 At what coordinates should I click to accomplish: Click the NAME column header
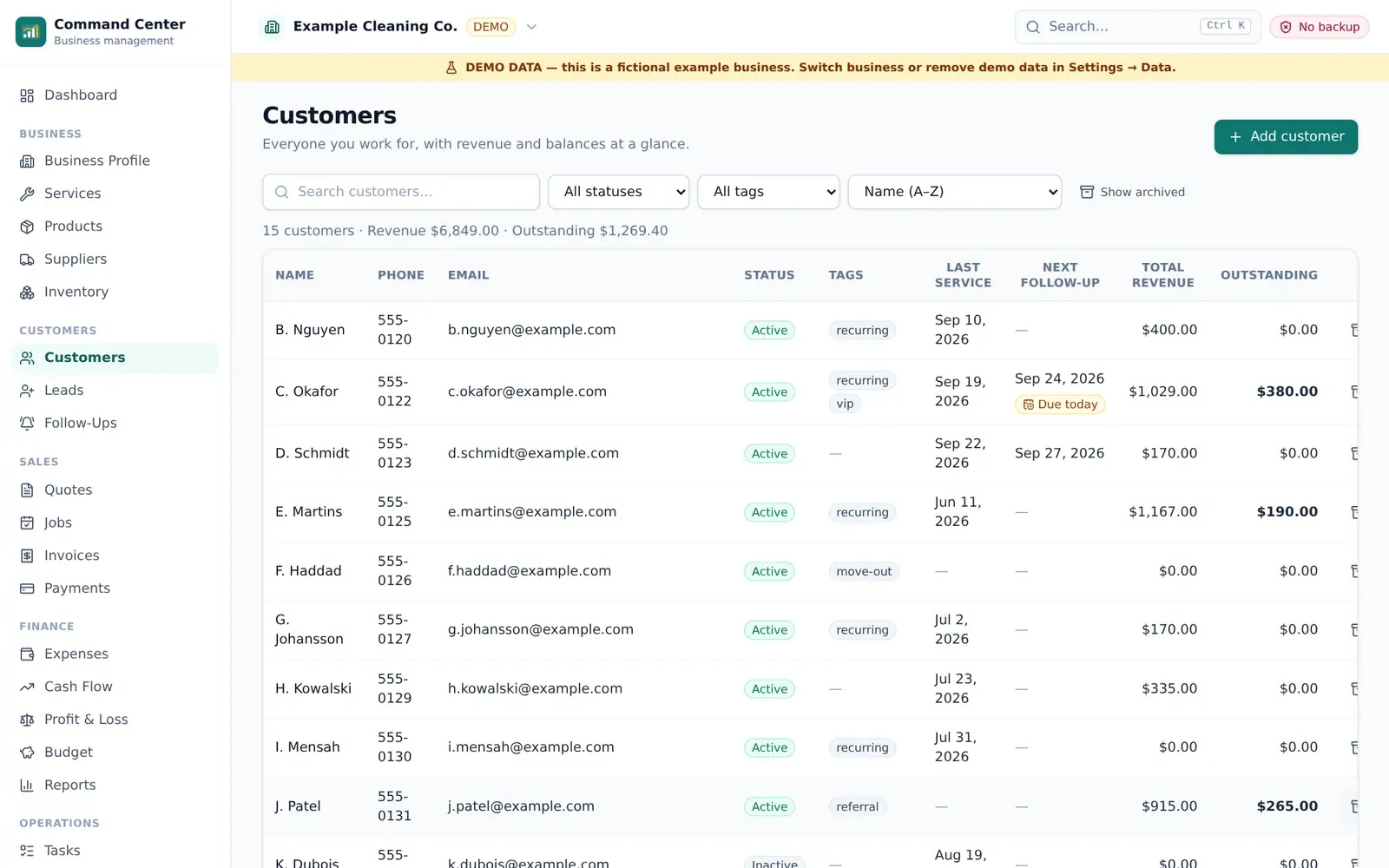[294, 275]
